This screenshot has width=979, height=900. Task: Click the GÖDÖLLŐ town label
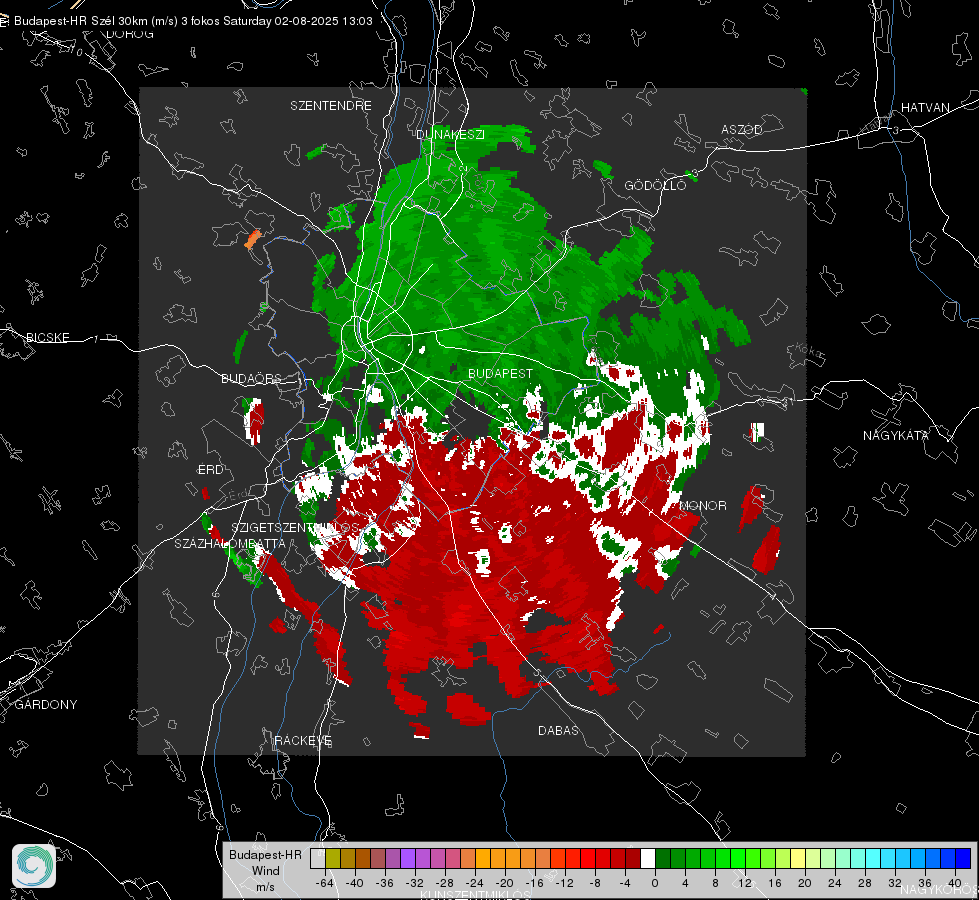pyautogui.click(x=655, y=185)
